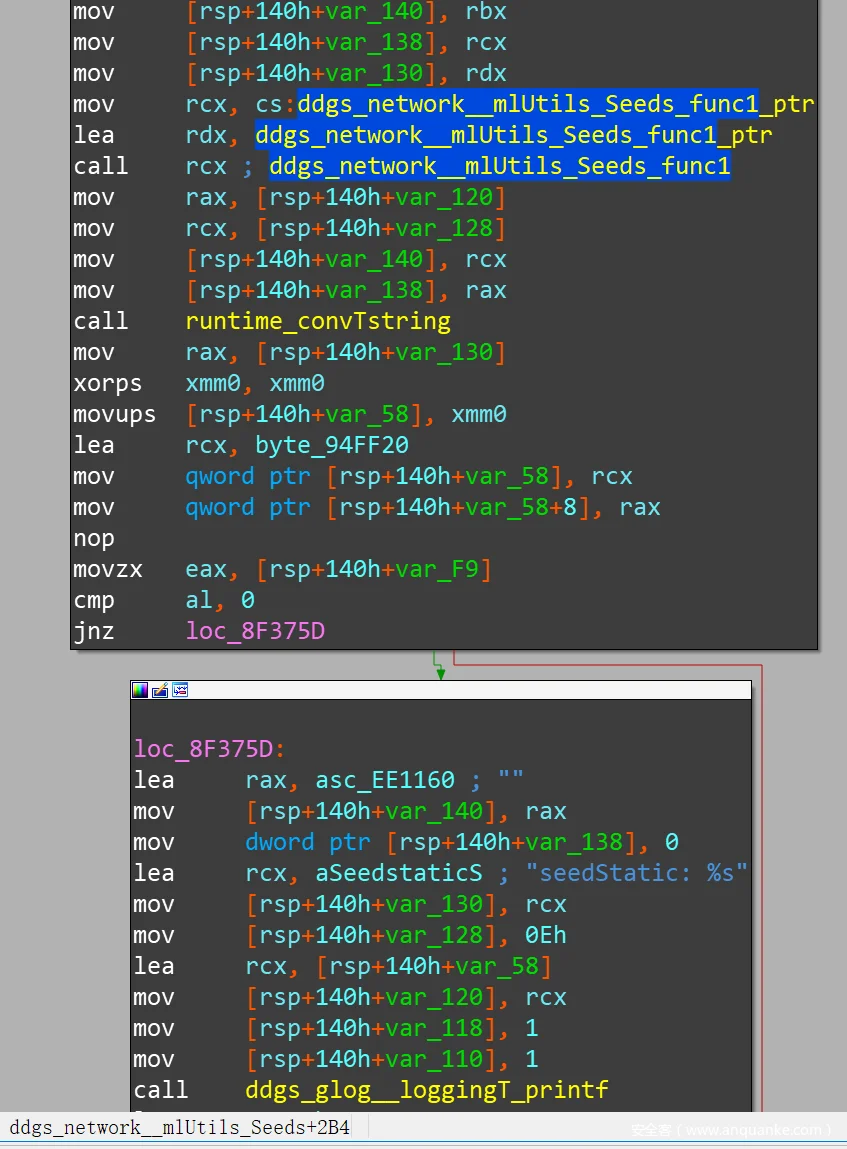Click the xorps mnemonic
This screenshot has height=1149, width=847.
[107, 383]
